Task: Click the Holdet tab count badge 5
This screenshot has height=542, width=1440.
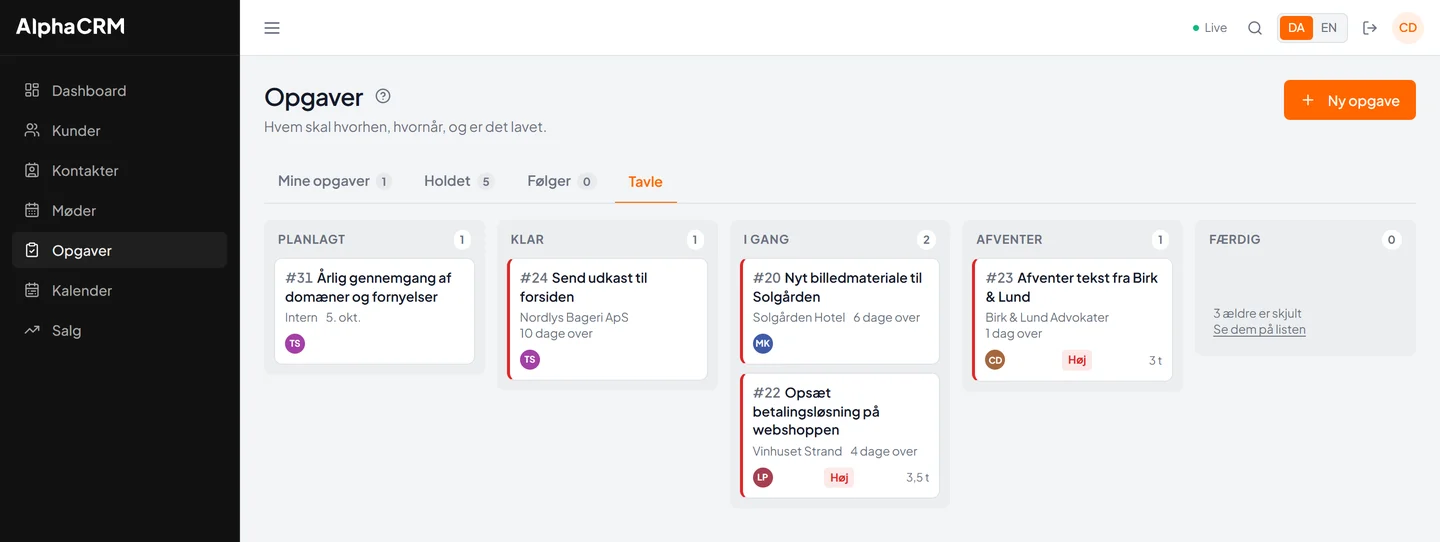Action: tap(486, 182)
